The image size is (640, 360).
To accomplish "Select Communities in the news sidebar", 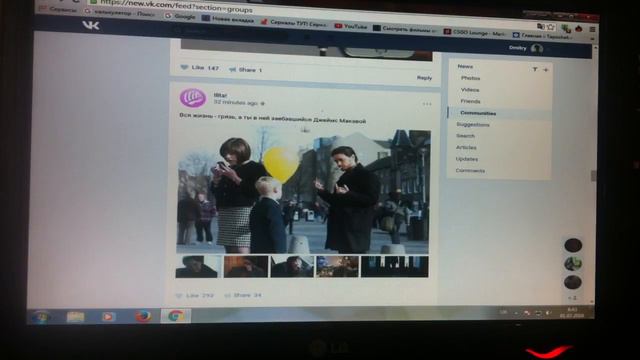I will coord(478,113).
